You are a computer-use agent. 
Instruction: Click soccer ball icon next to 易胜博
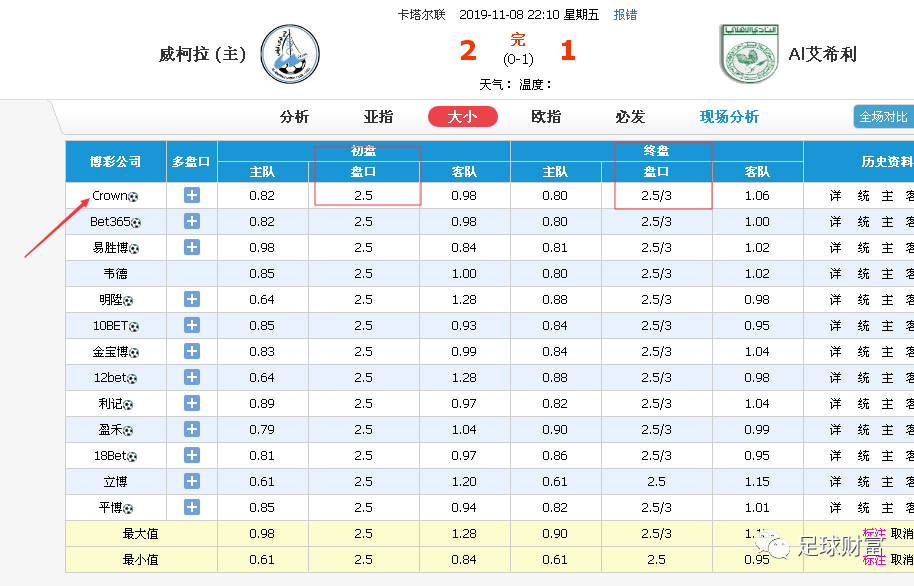(x=134, y=249)
